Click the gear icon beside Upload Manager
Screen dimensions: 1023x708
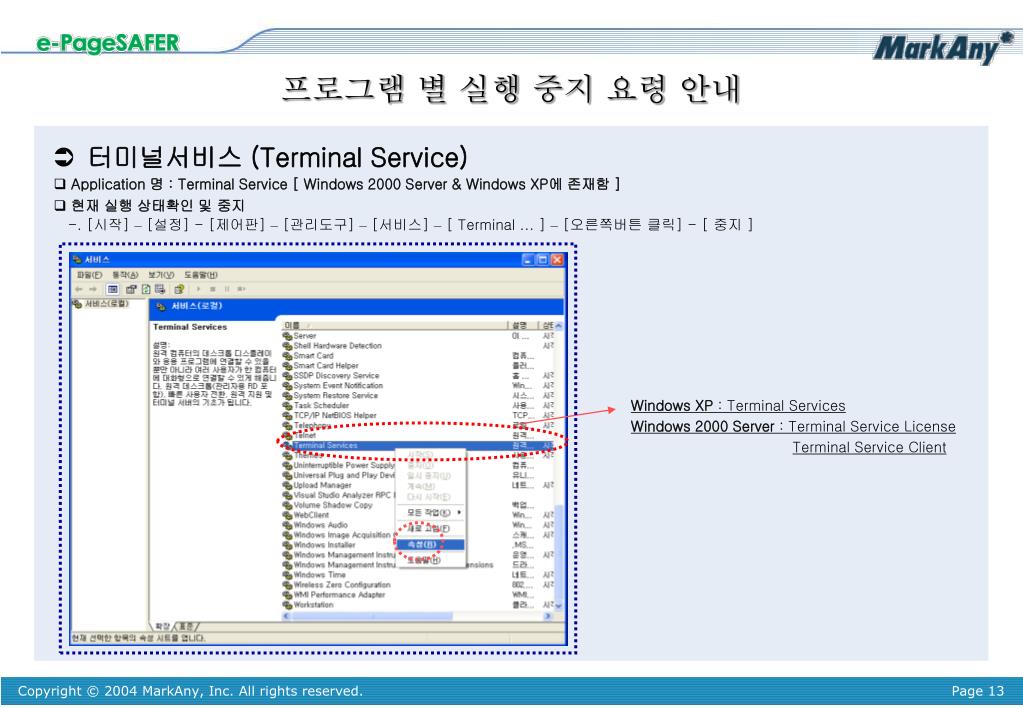287,485
